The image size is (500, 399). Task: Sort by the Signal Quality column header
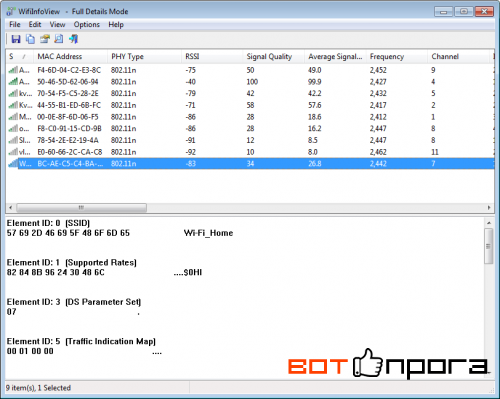274,56
